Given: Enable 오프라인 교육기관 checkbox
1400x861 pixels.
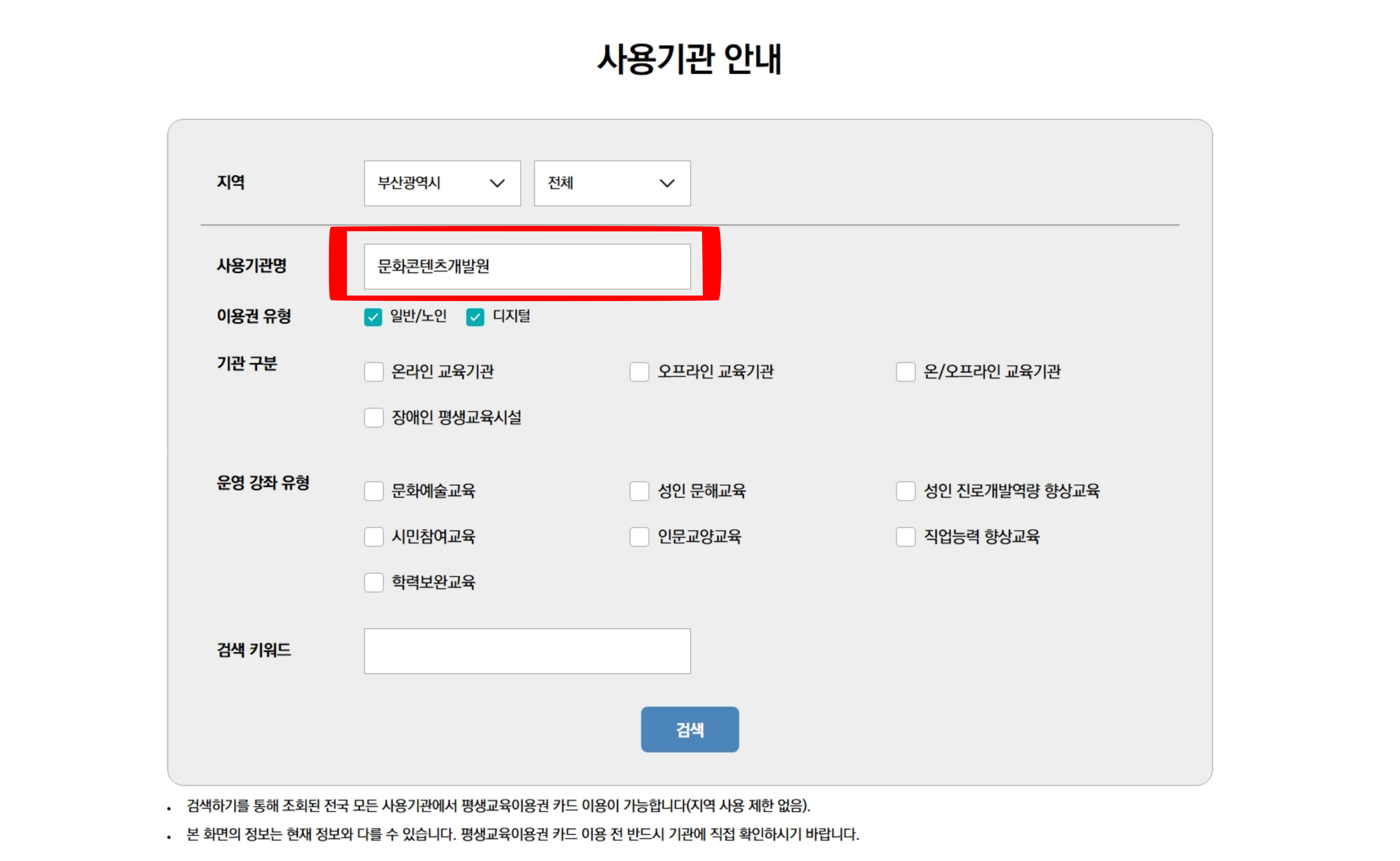Looking at the screenshot, I should (x=639, y=372).
